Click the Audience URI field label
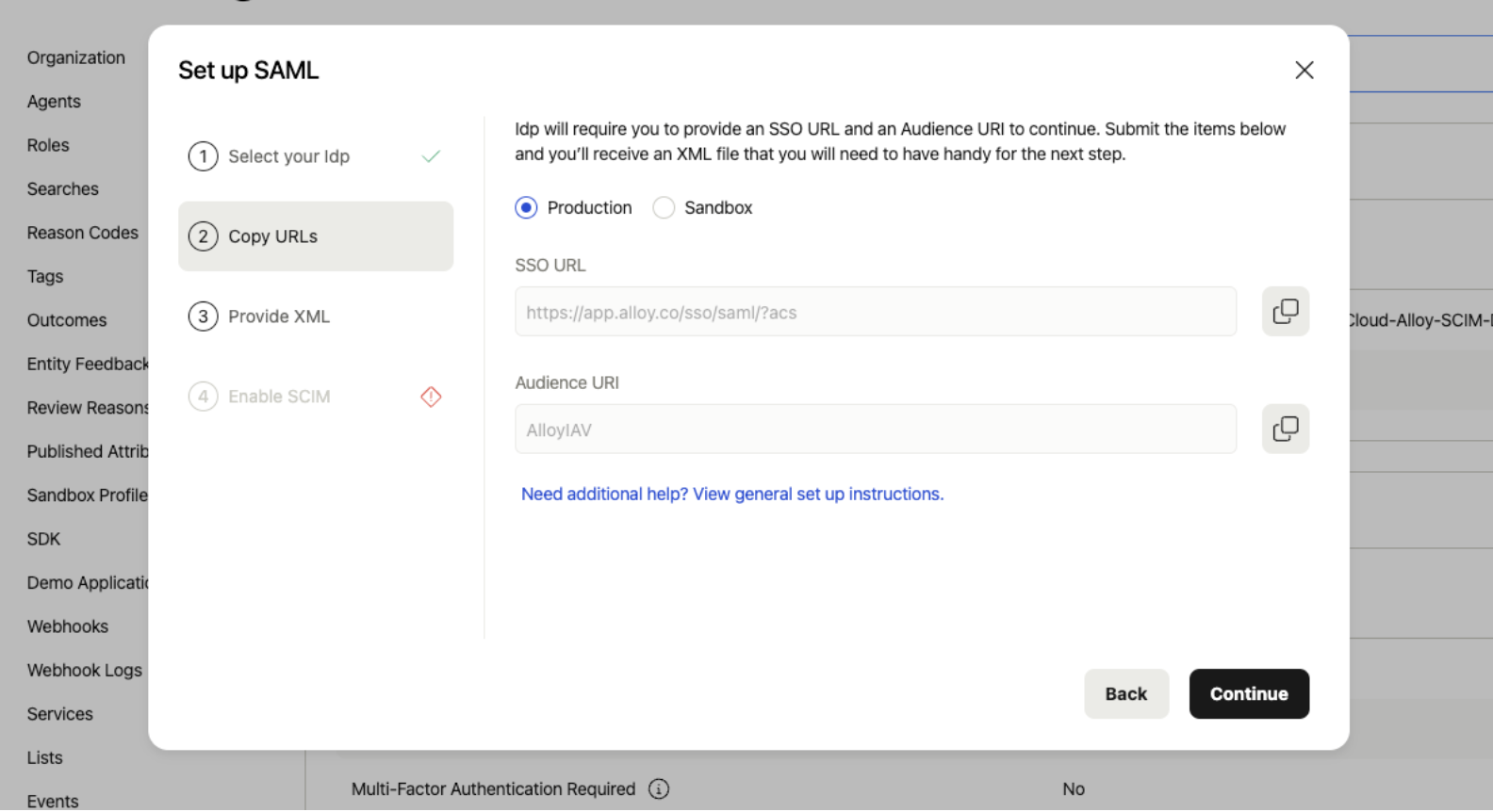Image resolution: width=1493 pixels, height=812 pixels. point(567,383)
